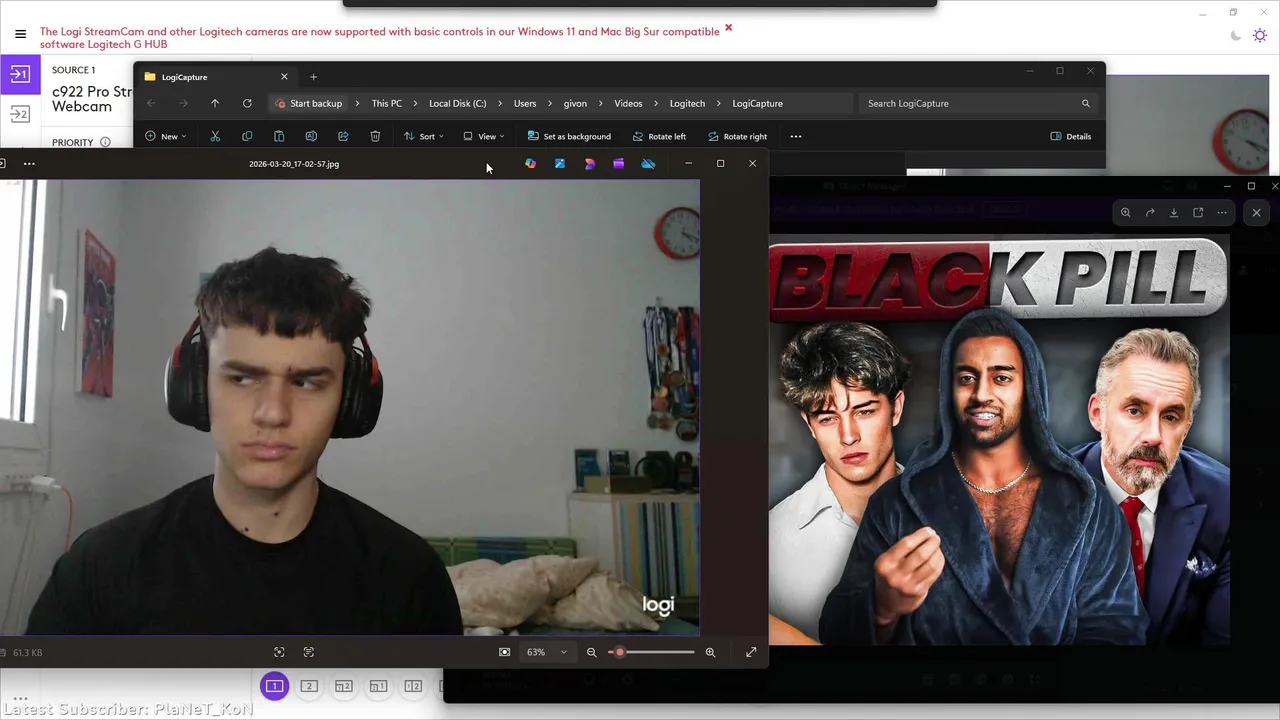Viewport: 1280px width, 720px height.
Task: Open Clipchamp icon in Photos title bar
Action: click(619, 164)
